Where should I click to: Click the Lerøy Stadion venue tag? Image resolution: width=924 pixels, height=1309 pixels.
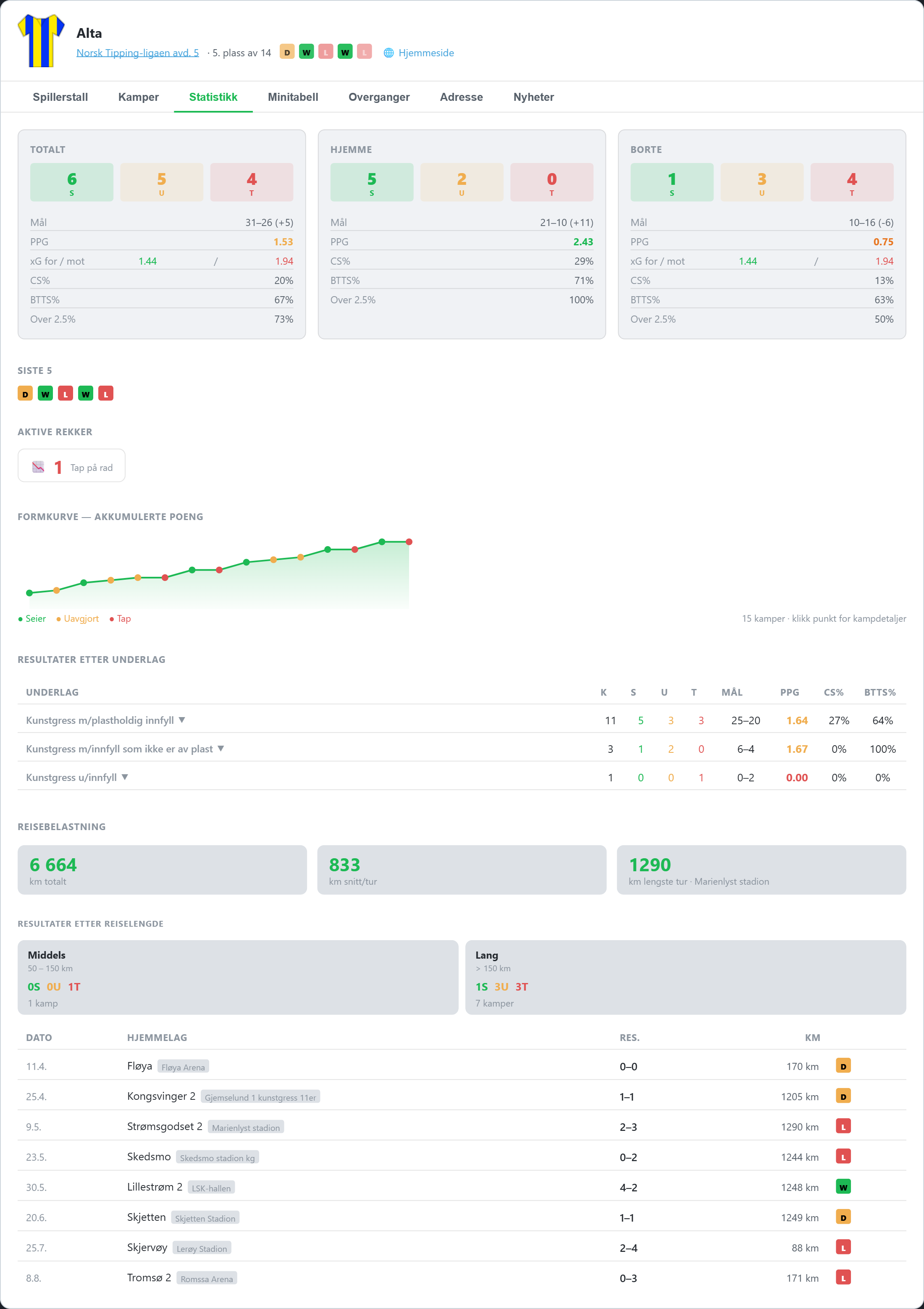coord(201,1248)
